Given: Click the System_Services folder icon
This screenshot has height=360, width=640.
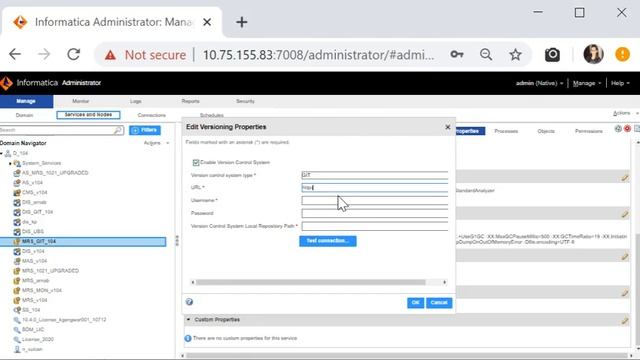Looking at the screenshot, I should (x=17, y=163).
